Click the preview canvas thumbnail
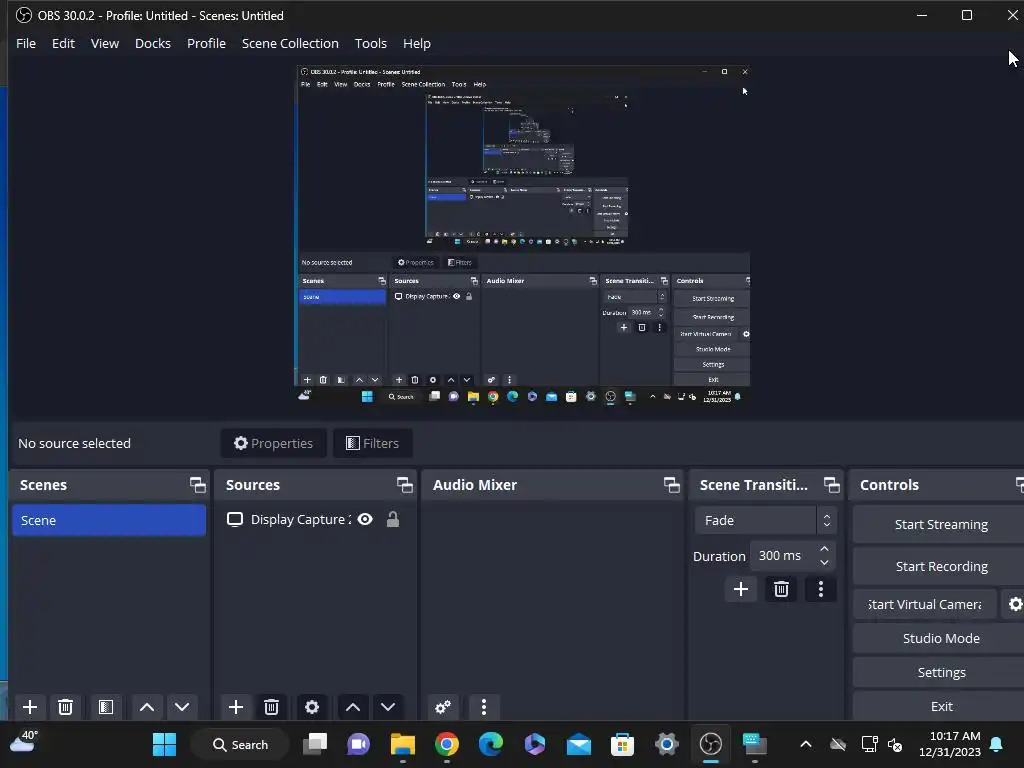Screen dimensions: 1024x768 point(523,235)
